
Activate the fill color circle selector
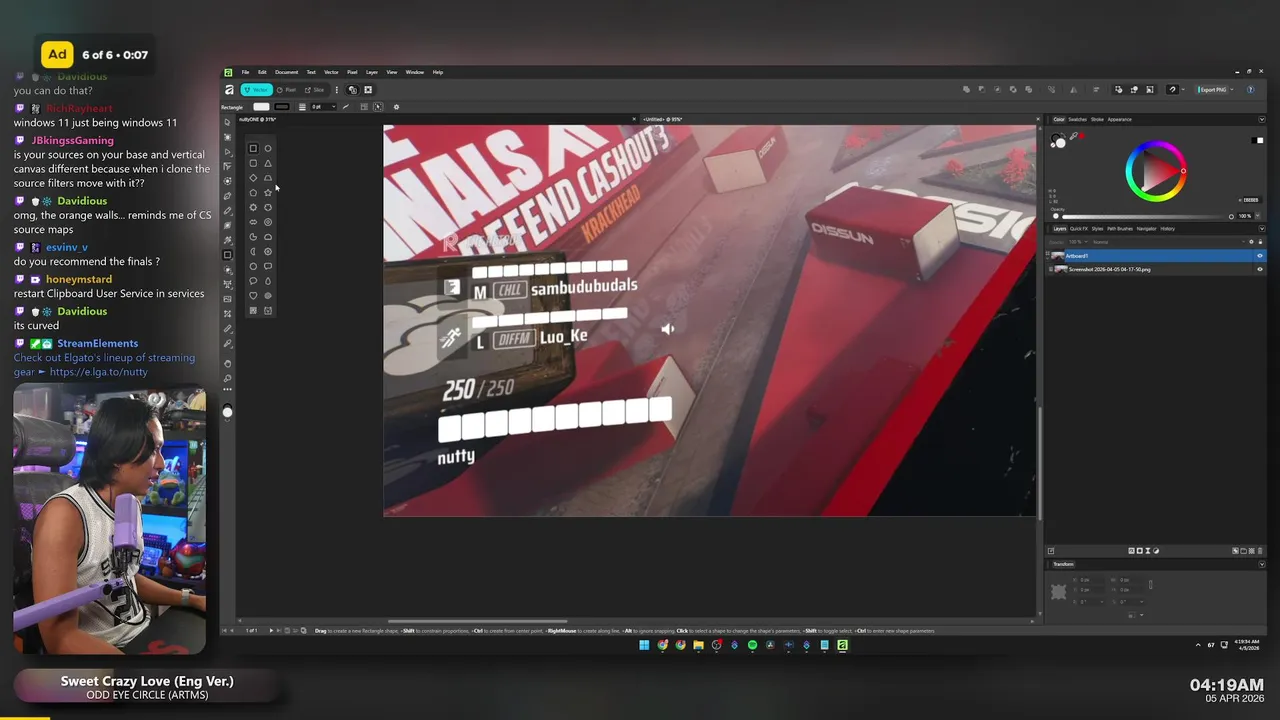click(x=1061, y=143)
